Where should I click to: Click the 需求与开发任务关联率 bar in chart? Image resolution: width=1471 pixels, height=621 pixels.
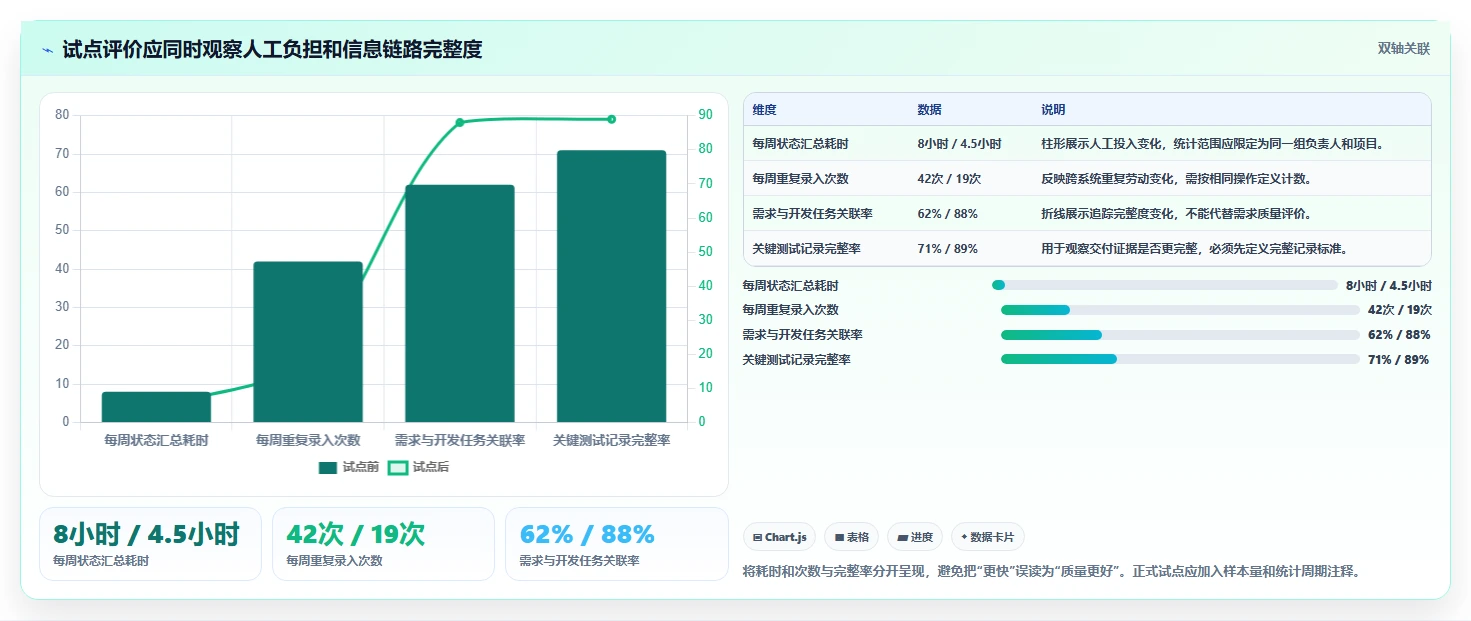point(460,303)
